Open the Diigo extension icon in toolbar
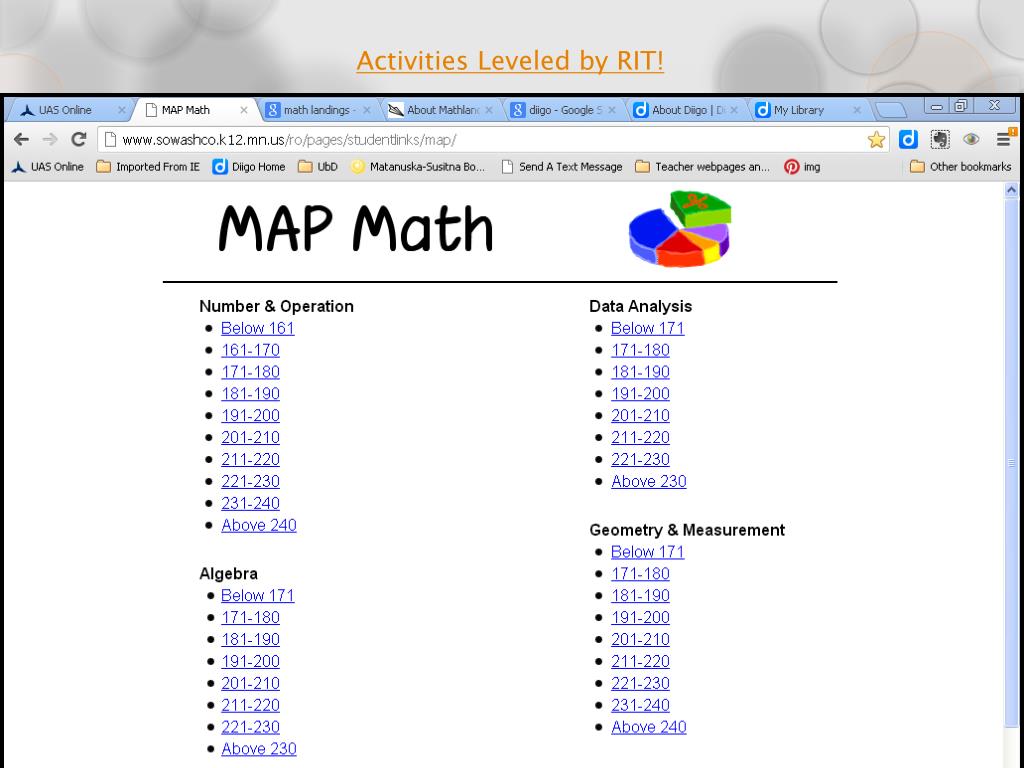Viewport: 1024px width, 768px height. pos(908,139)
